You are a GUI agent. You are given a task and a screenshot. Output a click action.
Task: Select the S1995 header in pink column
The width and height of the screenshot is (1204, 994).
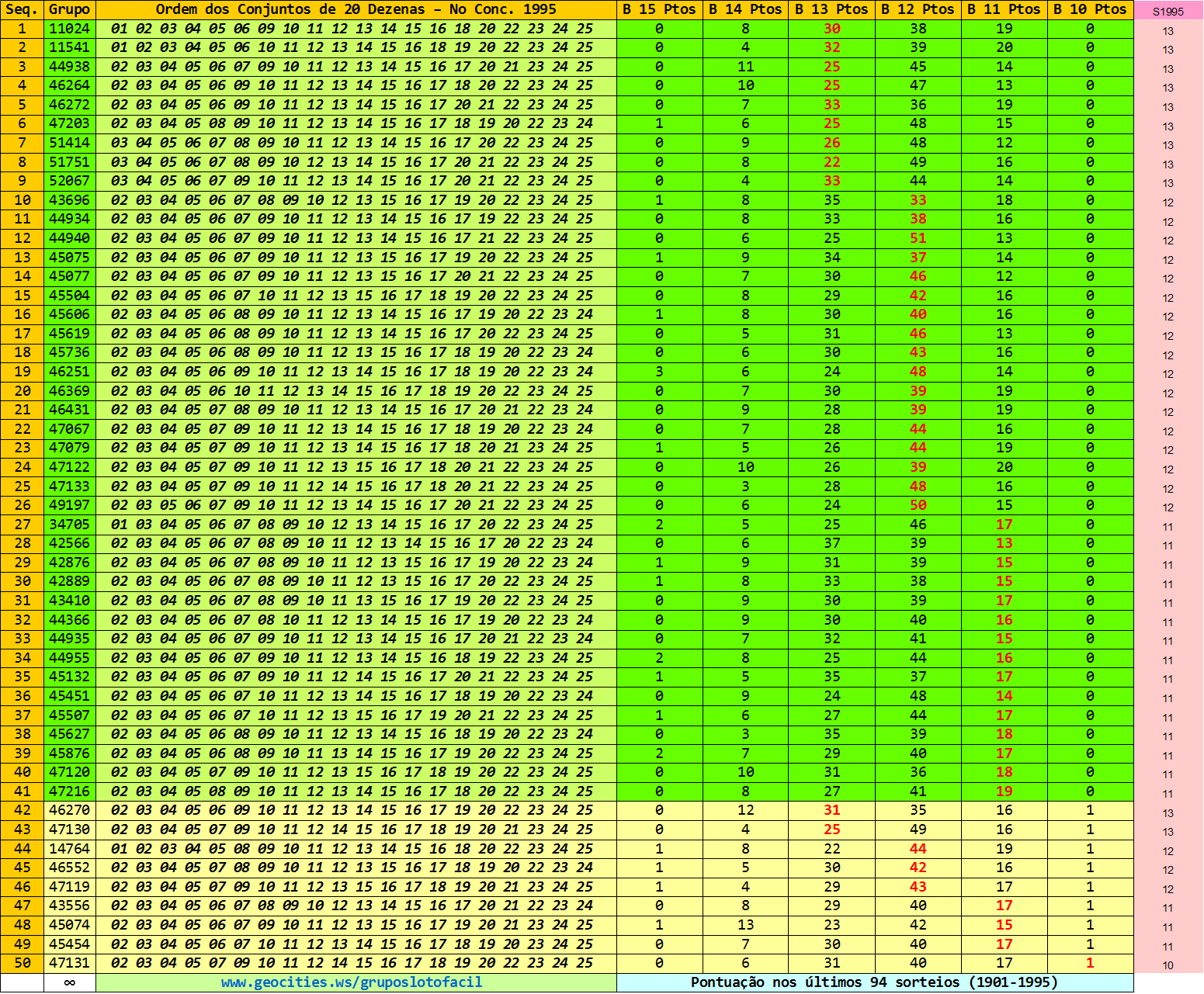[1169, 10]
